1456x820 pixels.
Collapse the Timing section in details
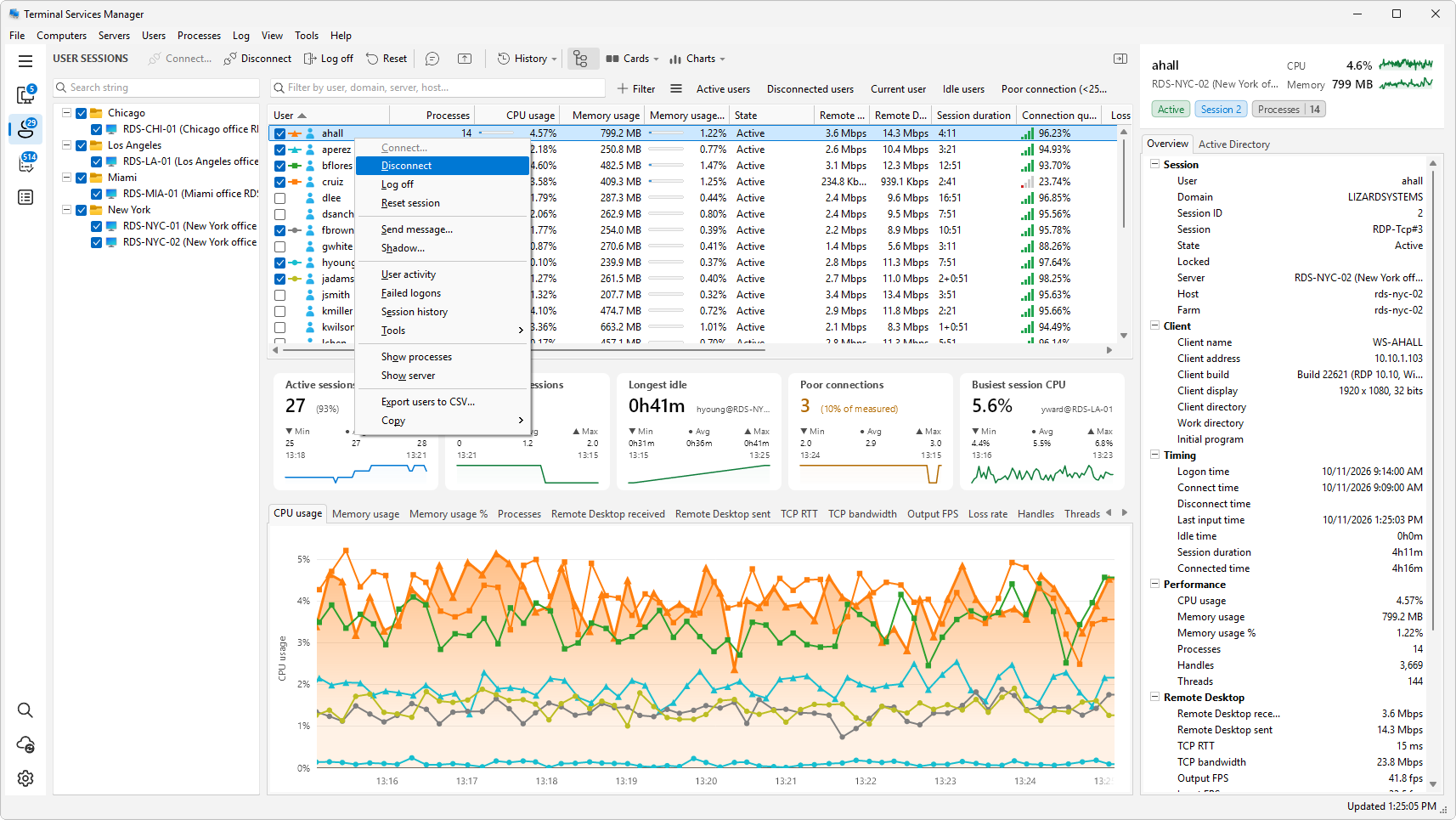[1155, 455]
